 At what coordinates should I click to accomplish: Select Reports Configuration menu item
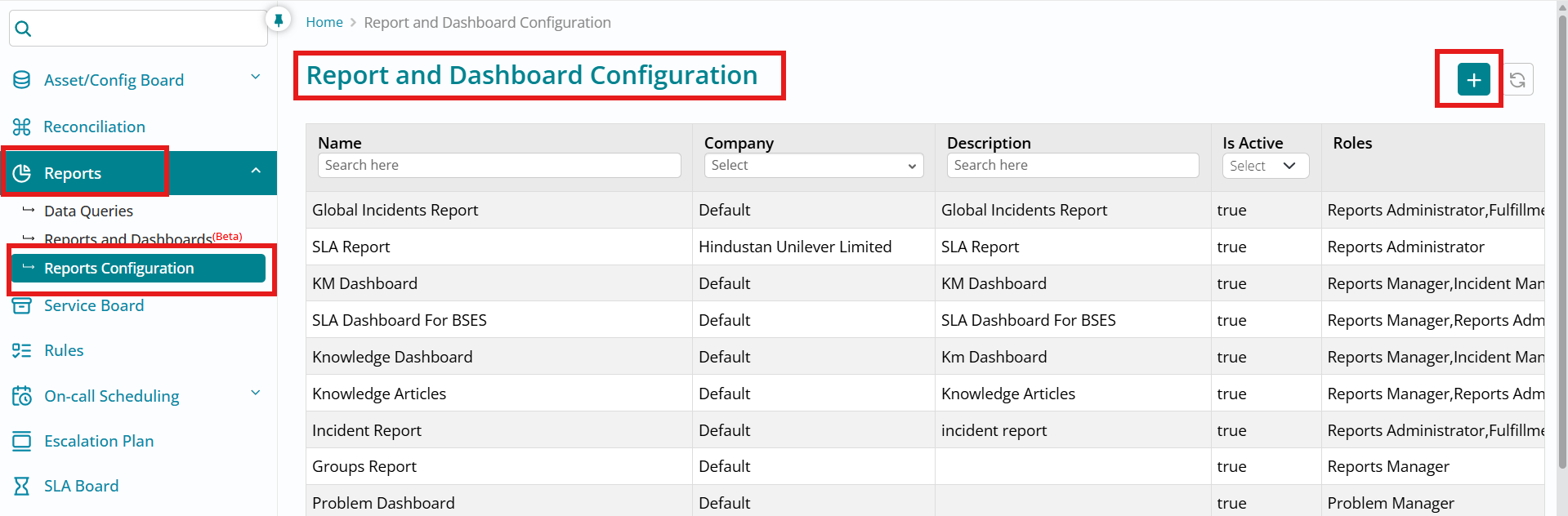click(x=119, y=268)
